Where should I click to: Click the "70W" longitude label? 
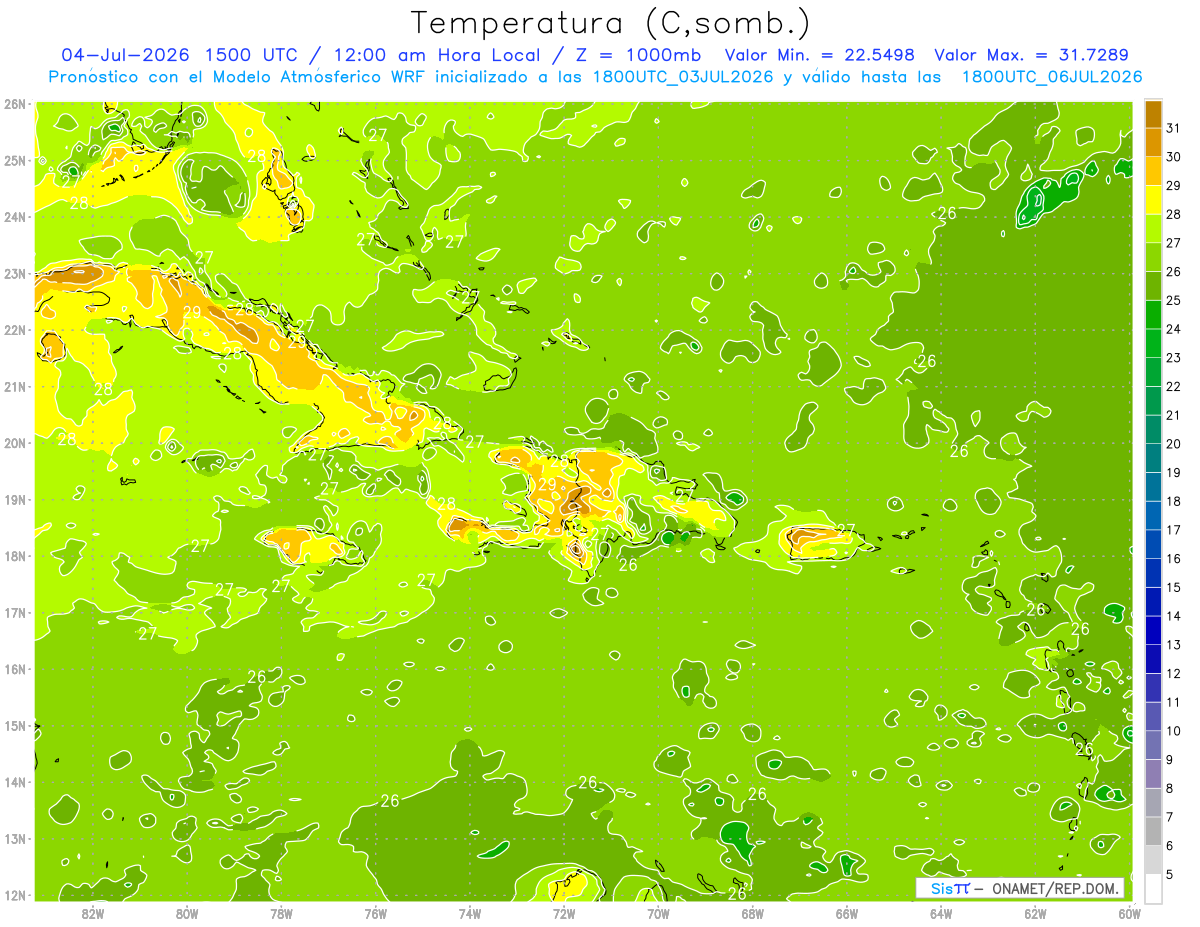[x=657, y=913]
